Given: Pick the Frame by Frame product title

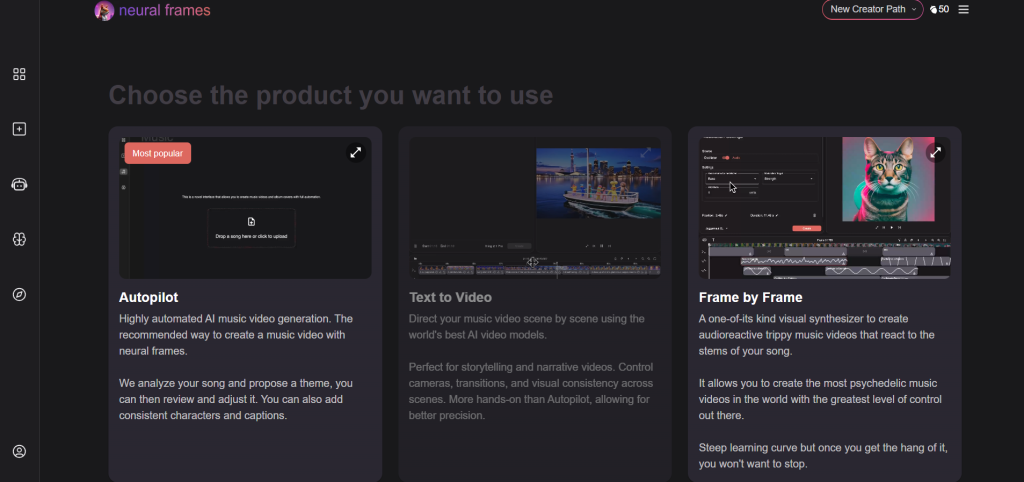Looking at the screenshot, I should 750,297.
